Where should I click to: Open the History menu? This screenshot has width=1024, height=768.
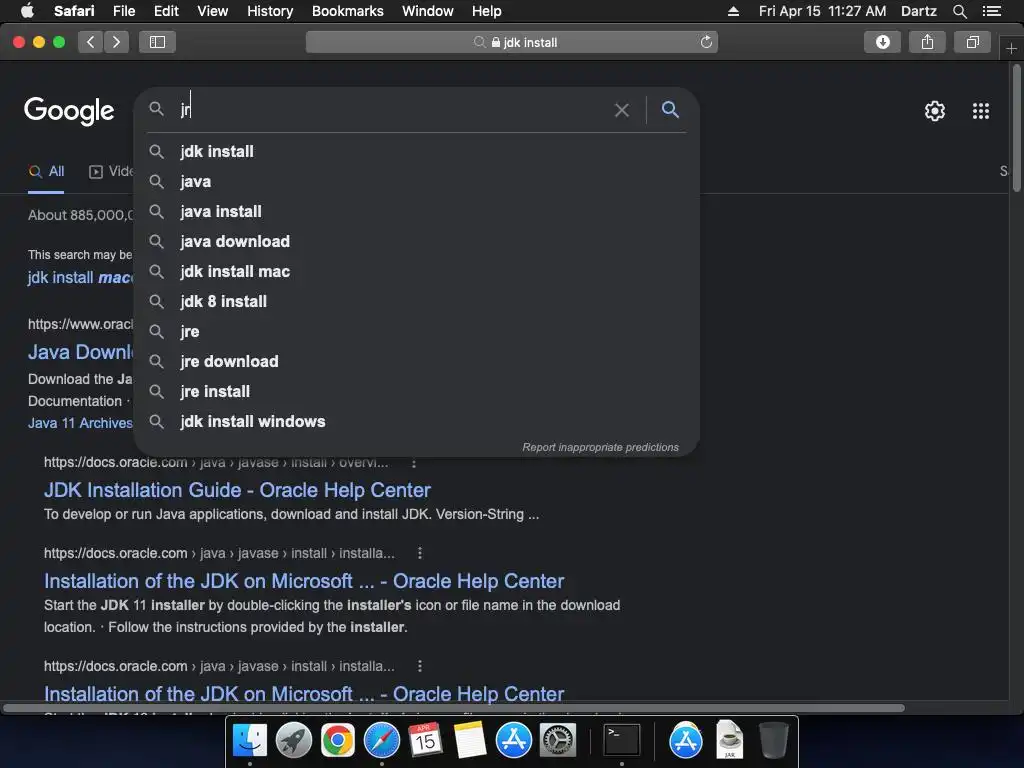click(x=270, y=11)
